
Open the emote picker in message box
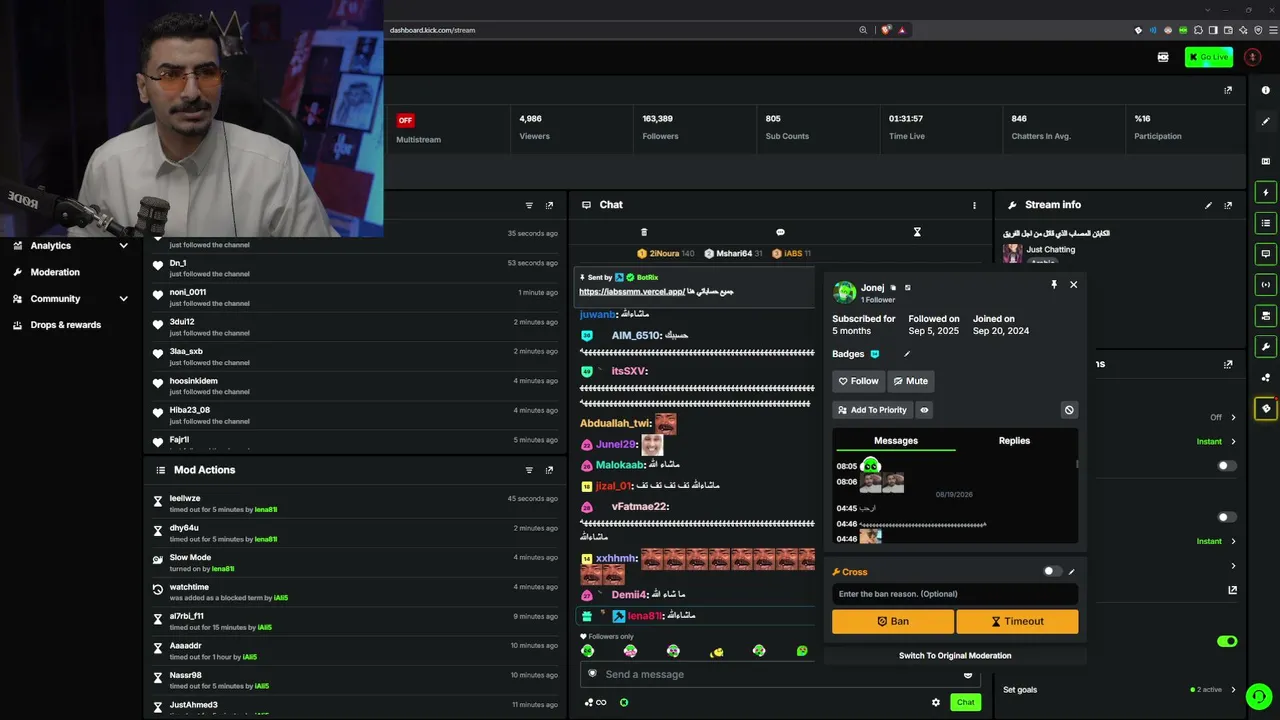click(968, 675)
